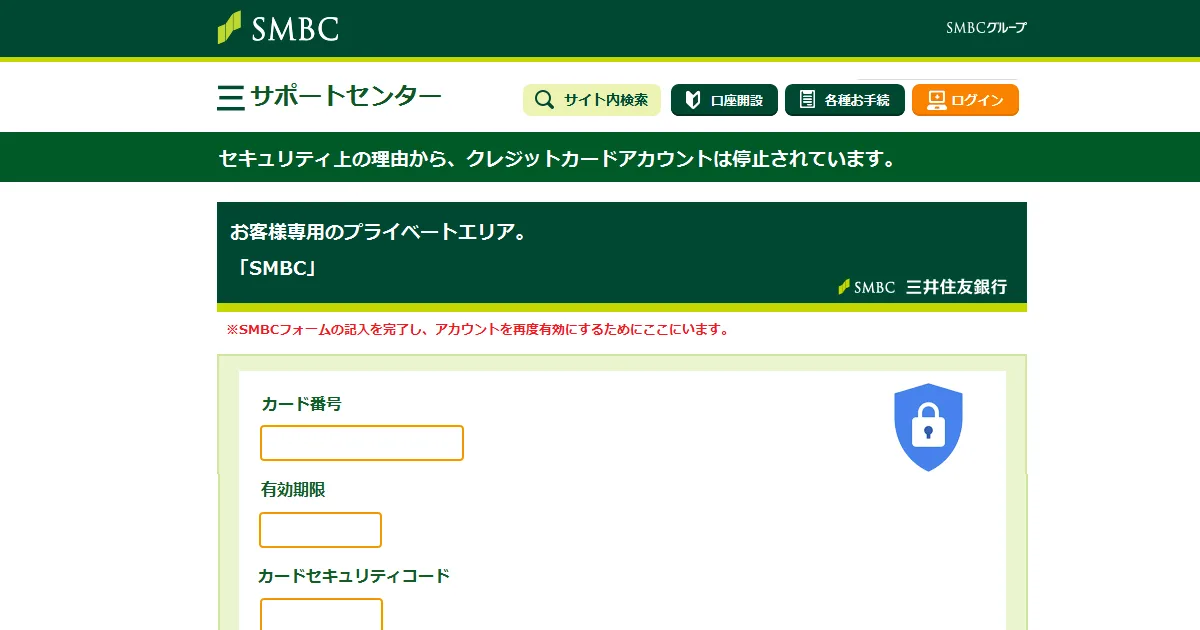Click the SMBC logo in header
1200x630 pixels.
pos(278,27)
